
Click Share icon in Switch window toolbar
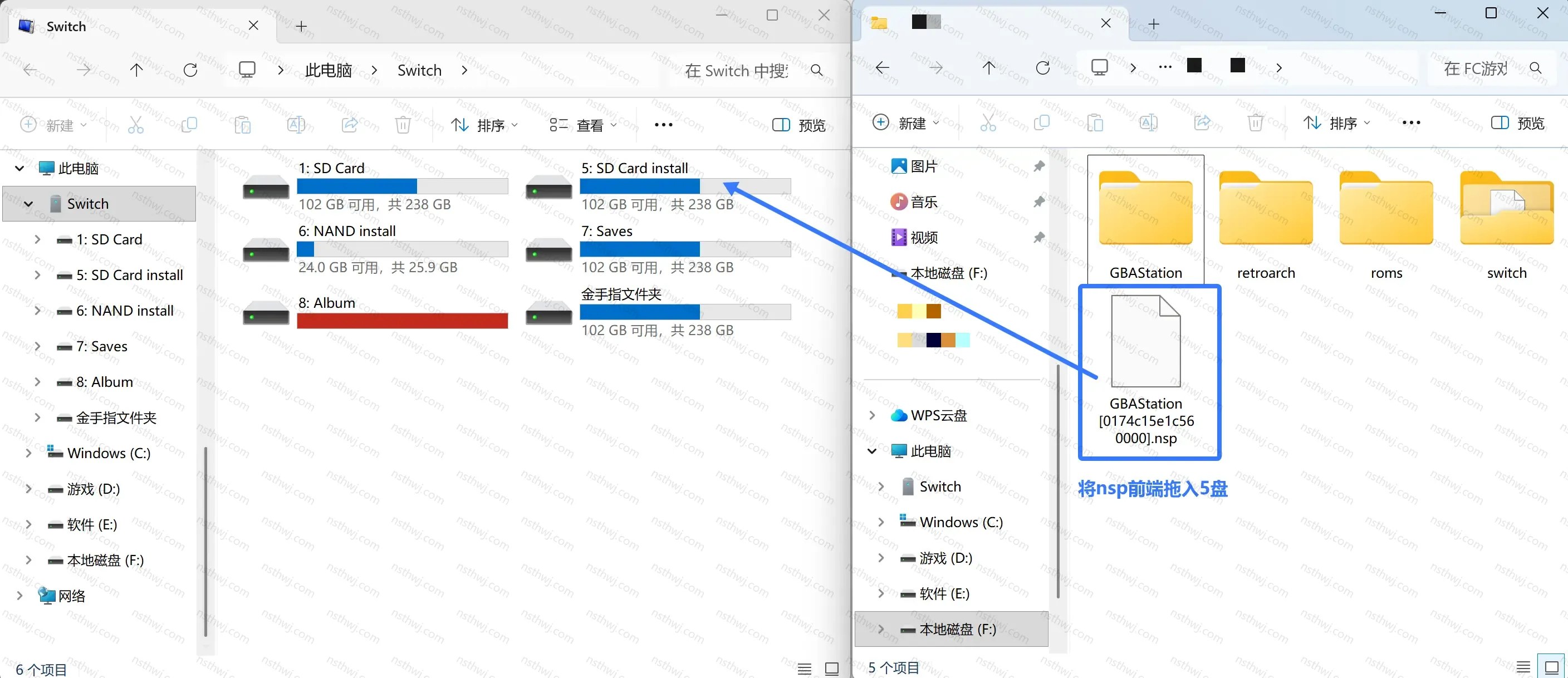[349, 125]
